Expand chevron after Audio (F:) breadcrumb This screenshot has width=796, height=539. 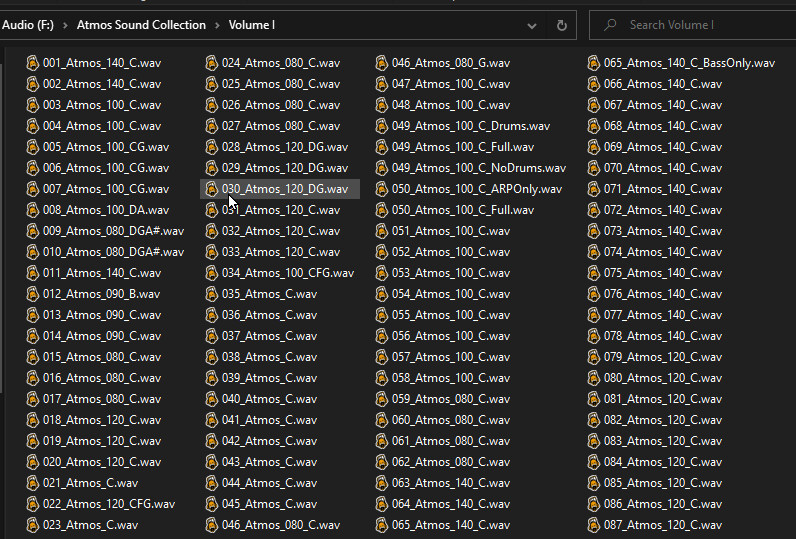[x=65, y=25]
